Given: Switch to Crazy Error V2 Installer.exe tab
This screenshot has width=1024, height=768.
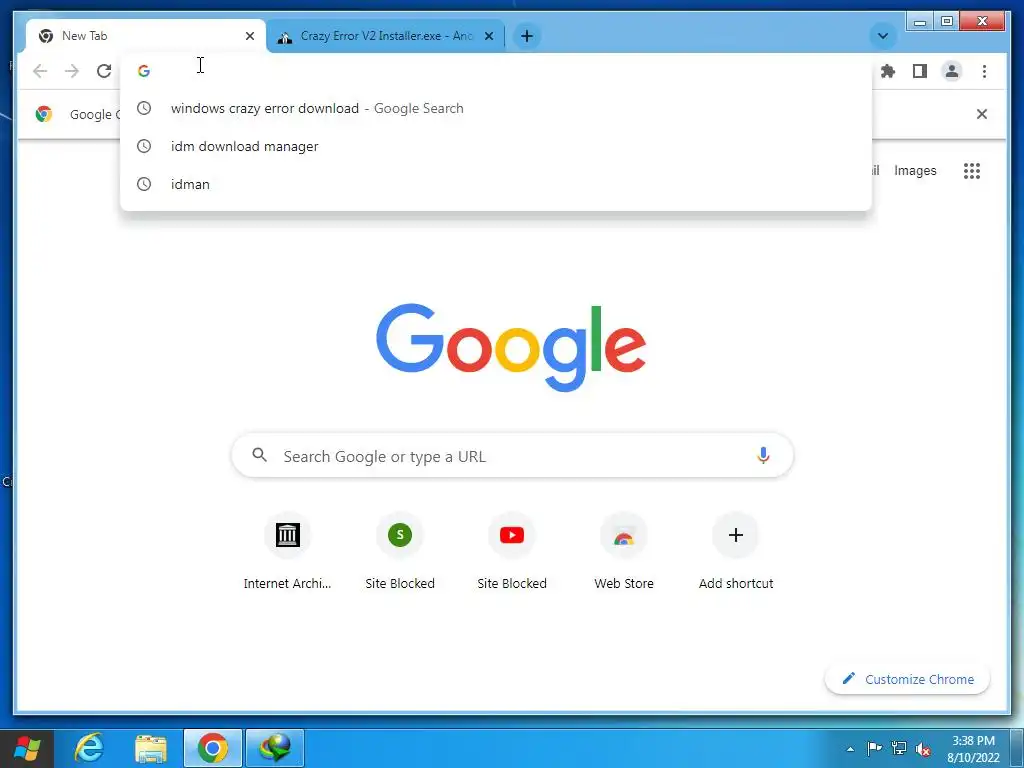Looking at the screenshot, I should [x=387, y=36].
